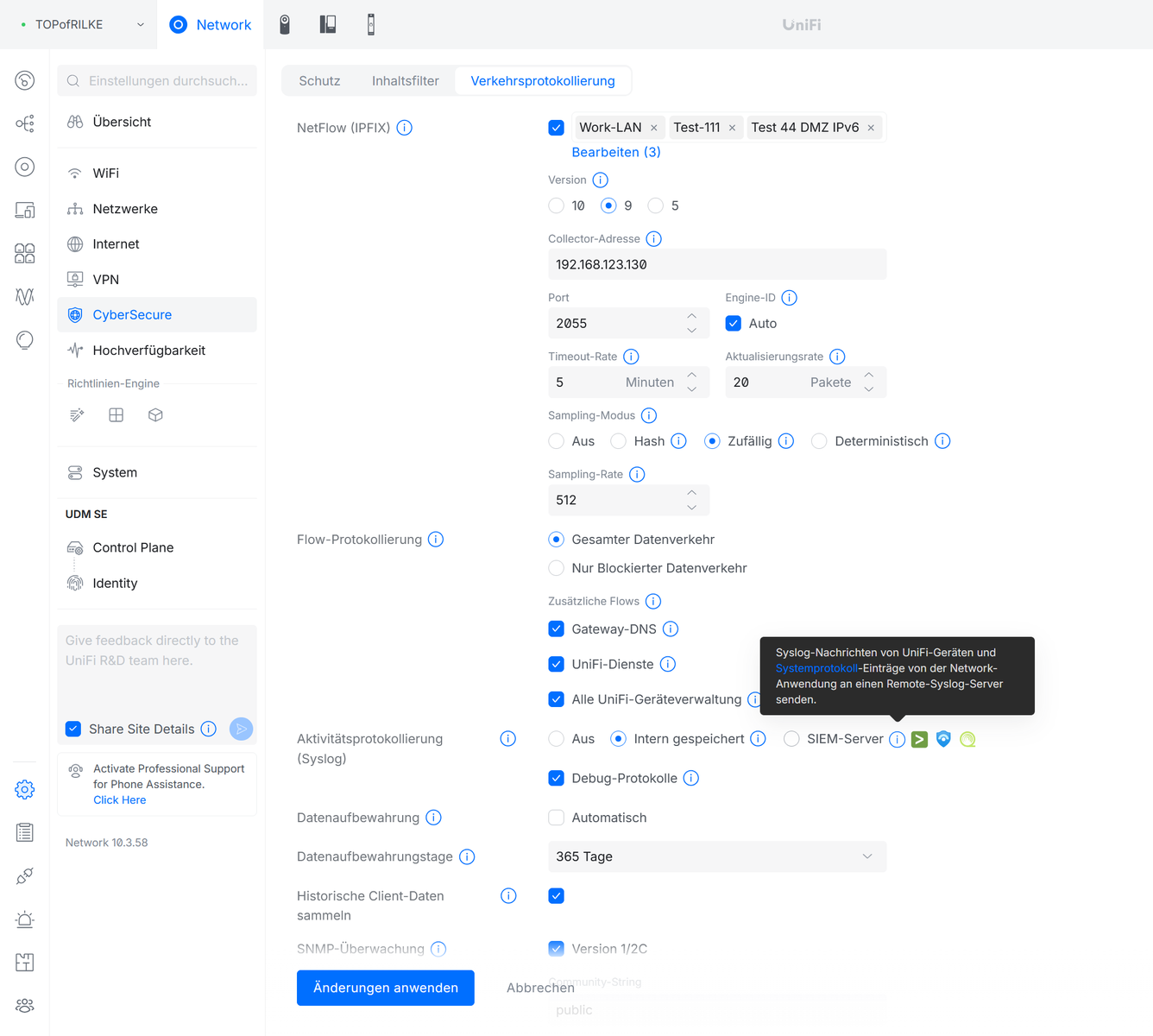The image size is (1153, 1036).
Task: Increase the Aktualisierungsrate packets
Action: (x=869, y=375)
